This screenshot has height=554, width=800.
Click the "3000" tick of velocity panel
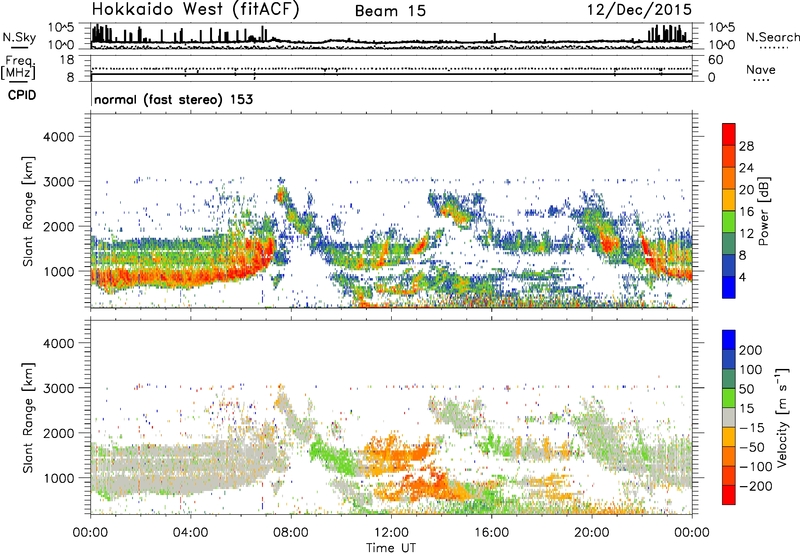(x=58, y=388)
